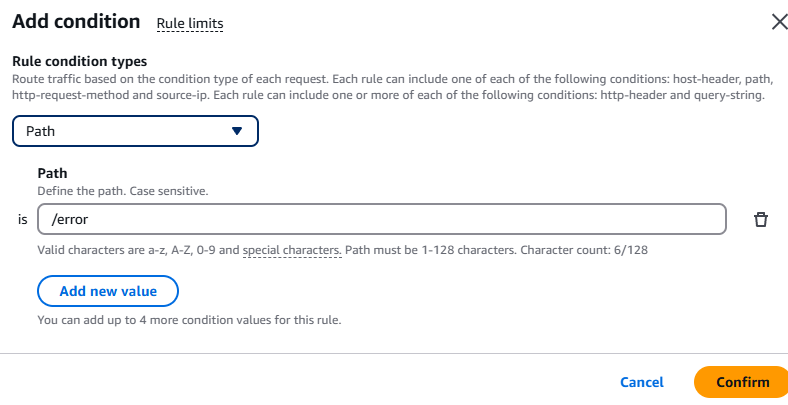Confirm the new condition
788x405 pixels.
[742, 382]
